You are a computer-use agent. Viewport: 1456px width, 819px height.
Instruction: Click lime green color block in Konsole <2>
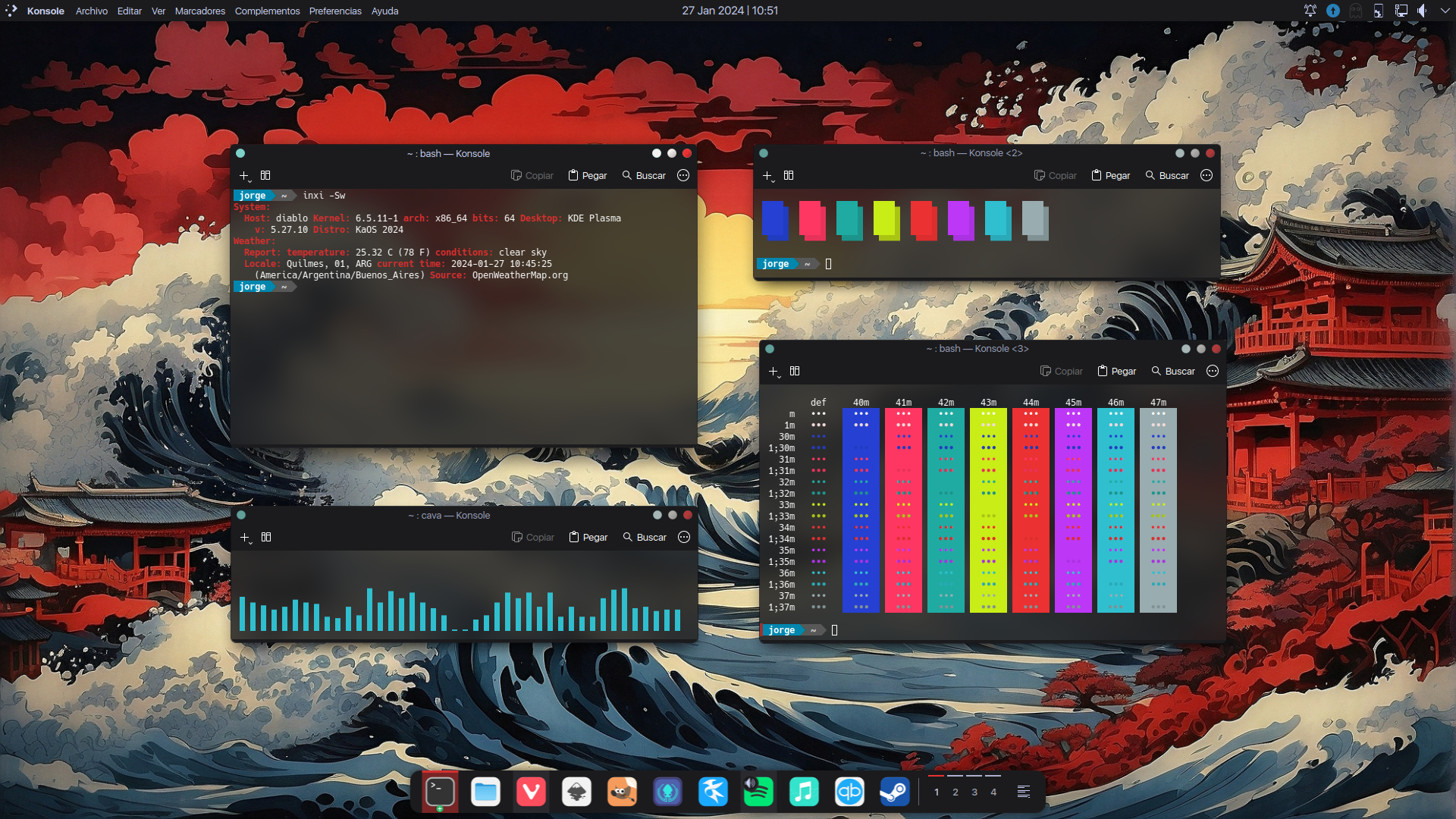(x=886, y=221)
